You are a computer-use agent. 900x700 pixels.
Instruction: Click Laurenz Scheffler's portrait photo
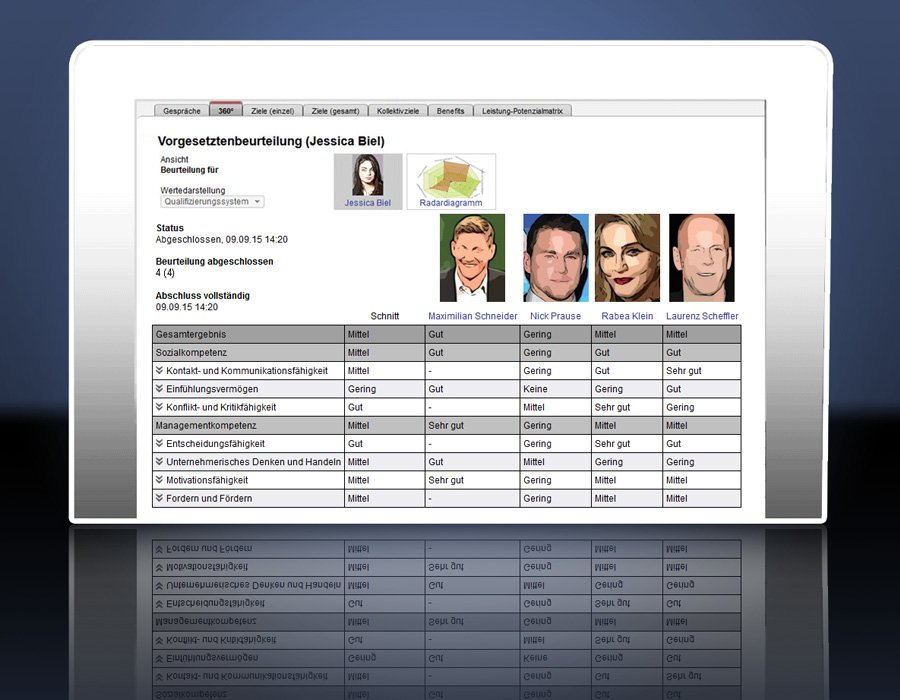[700, 257]
